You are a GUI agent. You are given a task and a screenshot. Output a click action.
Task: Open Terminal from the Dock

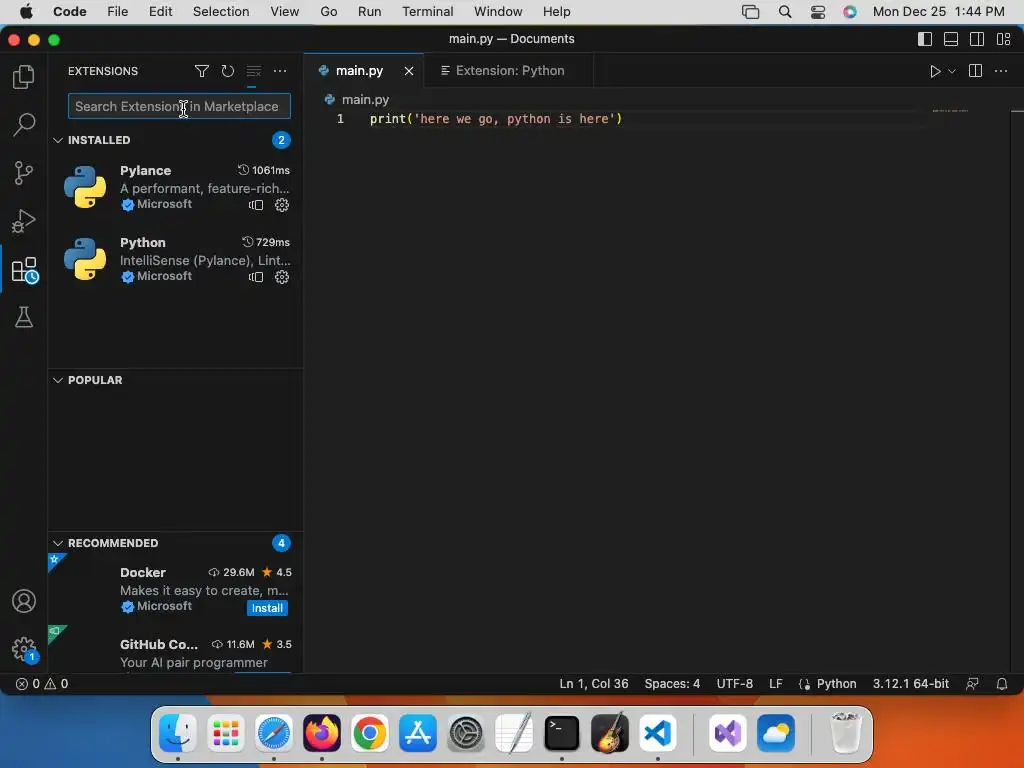click(x=562, y=733)
